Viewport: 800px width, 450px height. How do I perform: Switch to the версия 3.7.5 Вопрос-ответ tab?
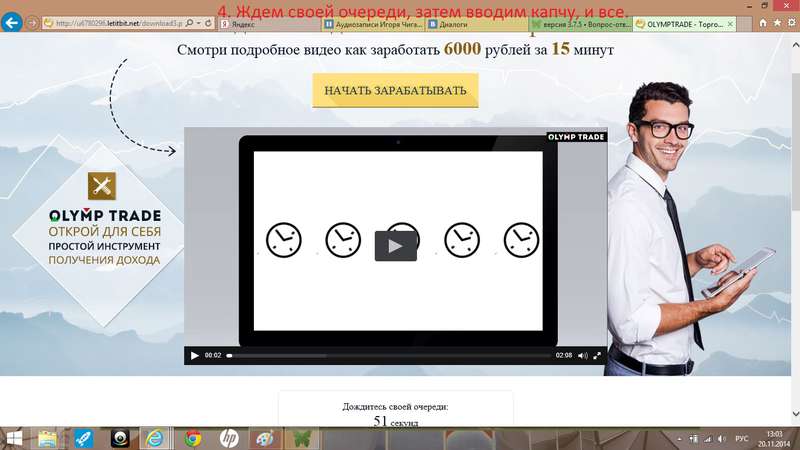click(x=581, y=24)
